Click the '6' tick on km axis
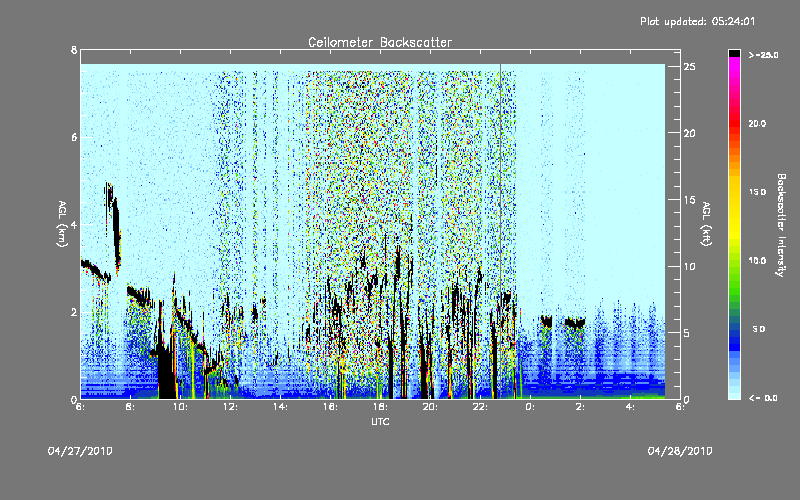 (74, 137)
